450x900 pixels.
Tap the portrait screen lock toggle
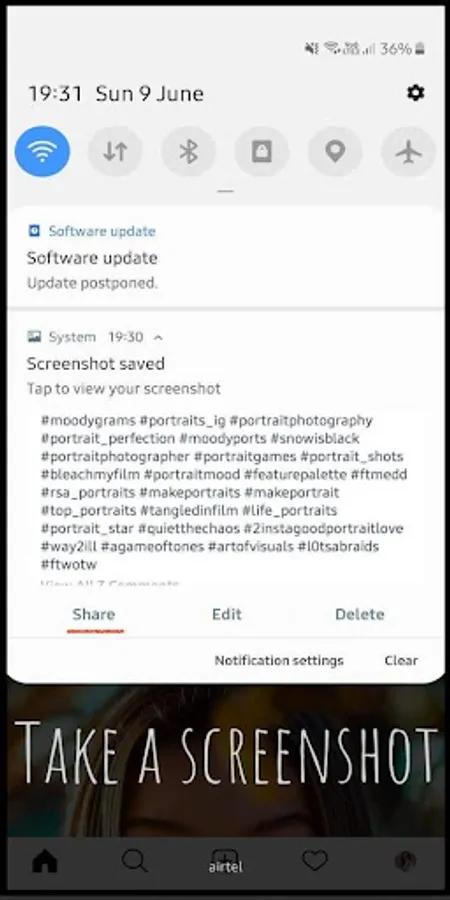pos(262,152)
